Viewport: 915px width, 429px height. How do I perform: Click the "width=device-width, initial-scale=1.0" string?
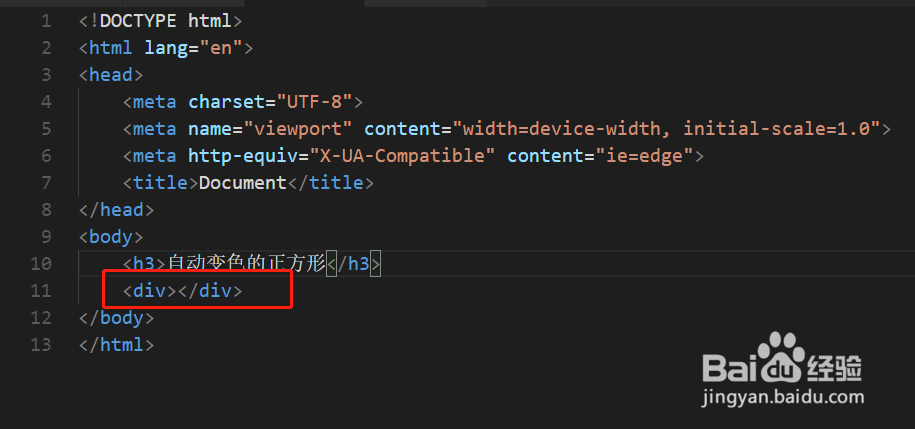[x=665, y=129]
